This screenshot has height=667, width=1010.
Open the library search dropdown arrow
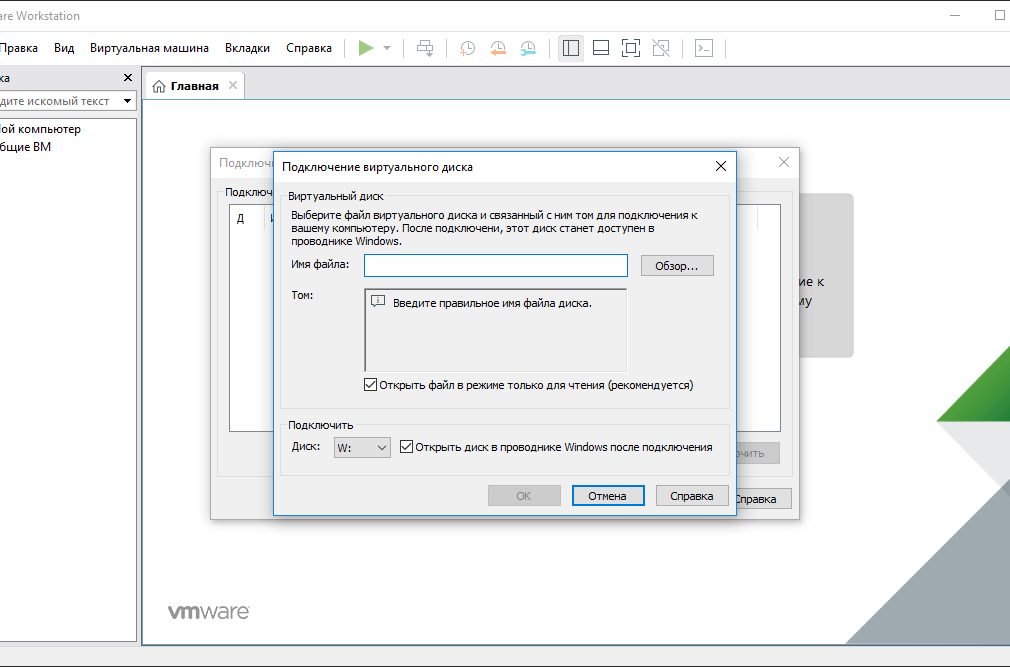point(128,101)
